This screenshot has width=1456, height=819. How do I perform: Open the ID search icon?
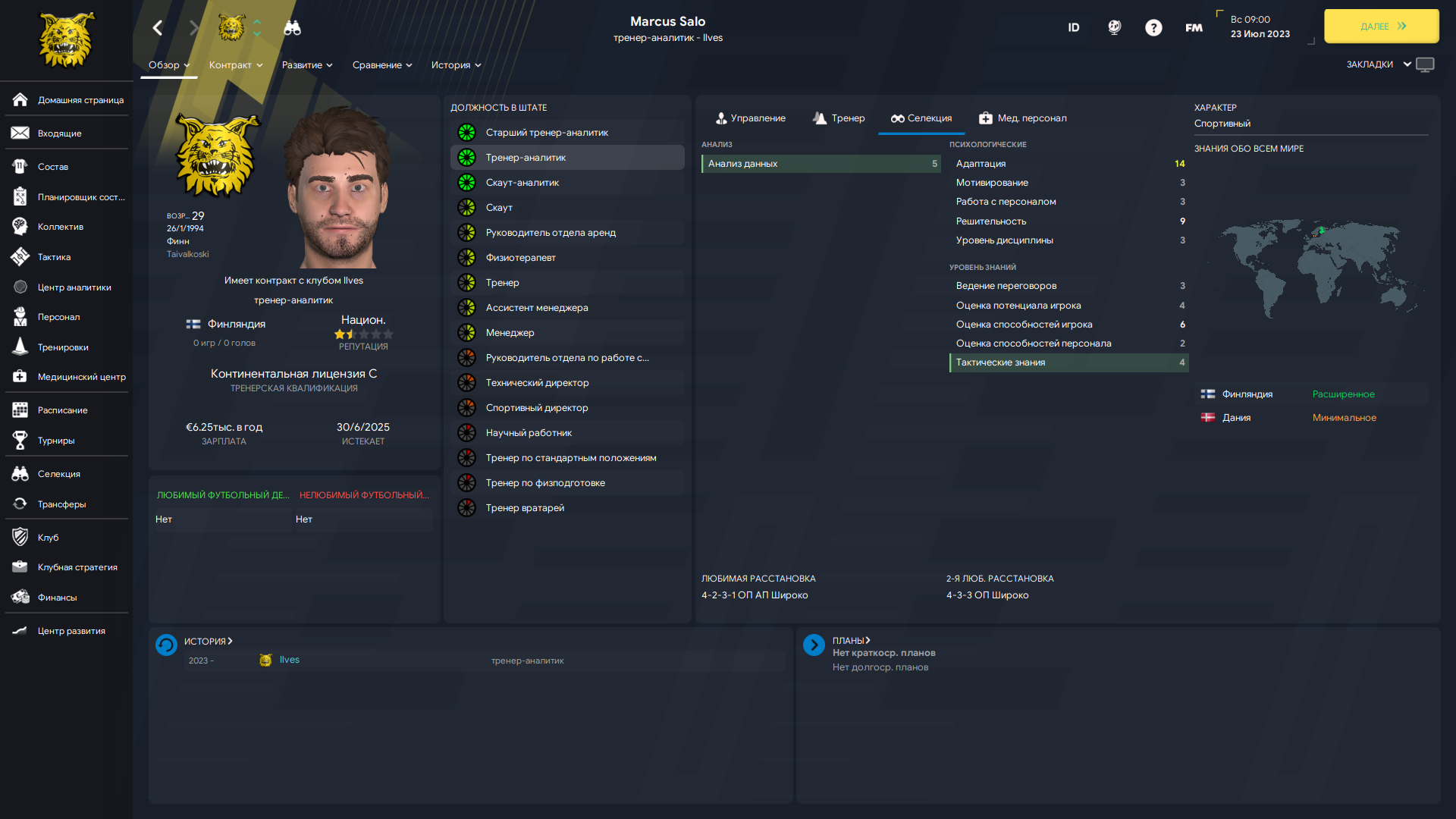coord(1074,28)
